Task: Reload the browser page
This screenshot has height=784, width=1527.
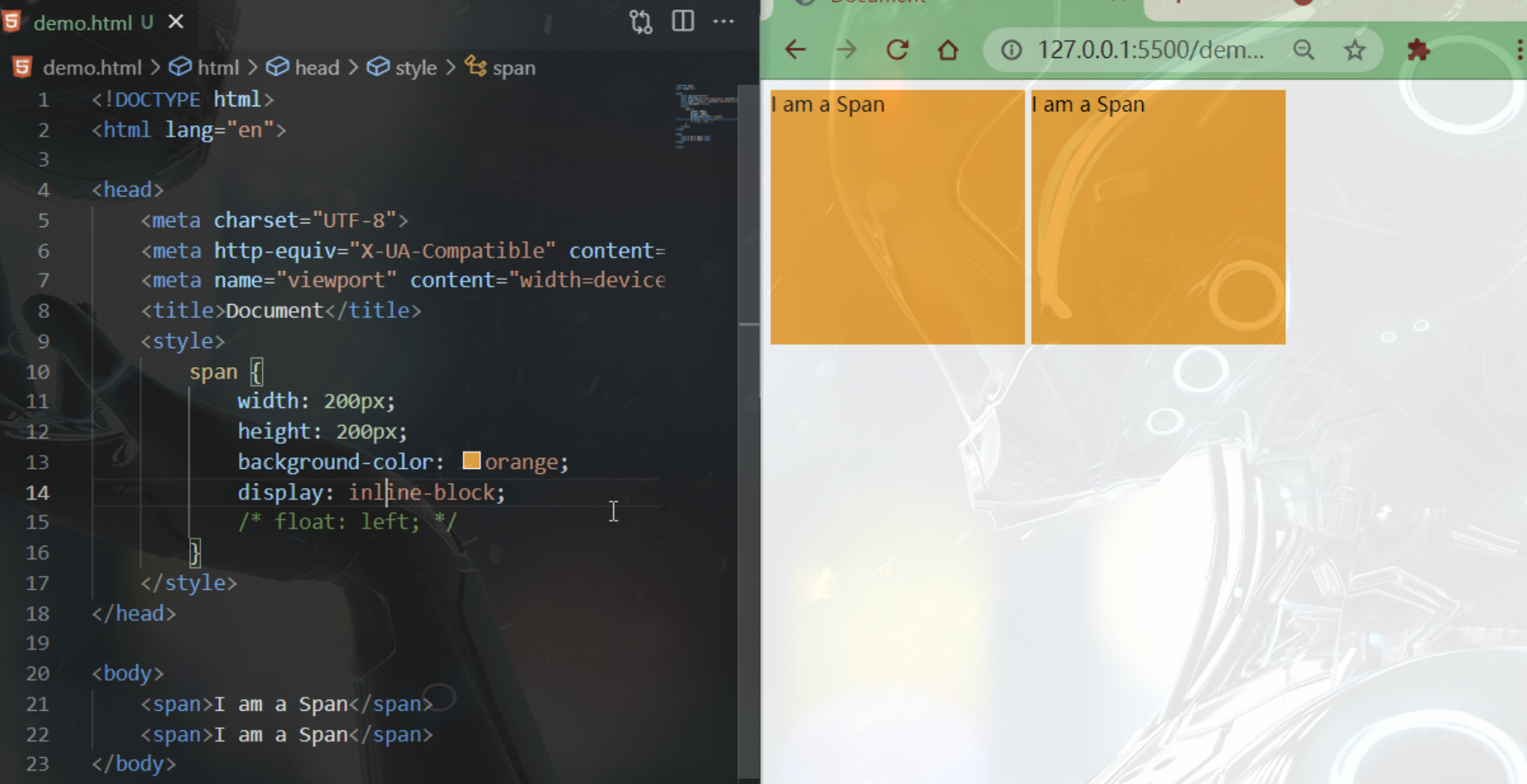Action: 898,50
